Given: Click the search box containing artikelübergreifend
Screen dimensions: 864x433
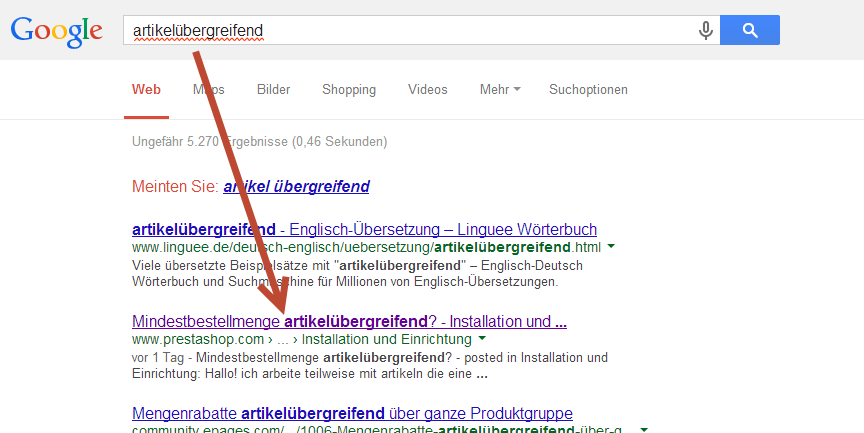Looking at the screenshot, I should (x=422, y=30).
